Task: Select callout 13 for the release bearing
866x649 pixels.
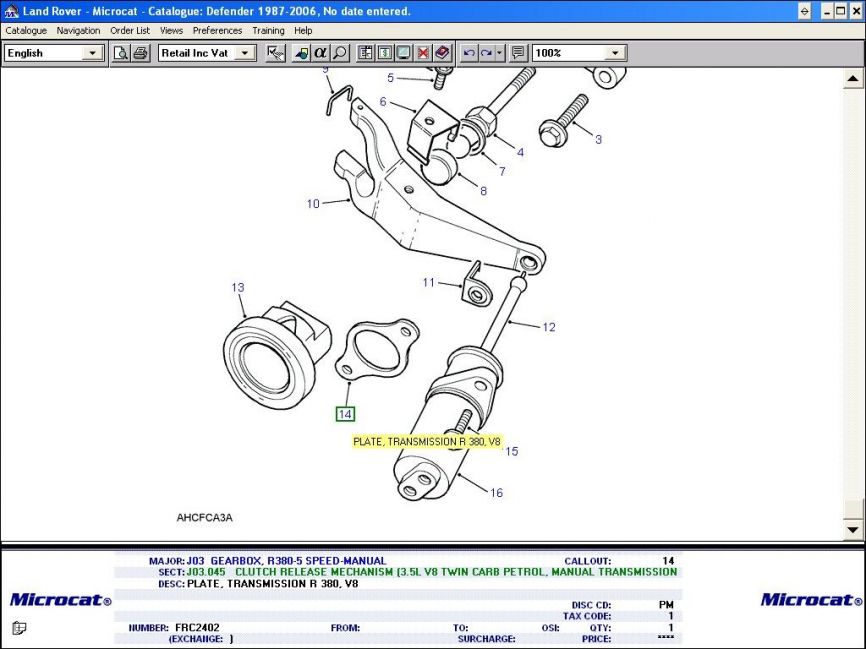Action: coord(237,288)
